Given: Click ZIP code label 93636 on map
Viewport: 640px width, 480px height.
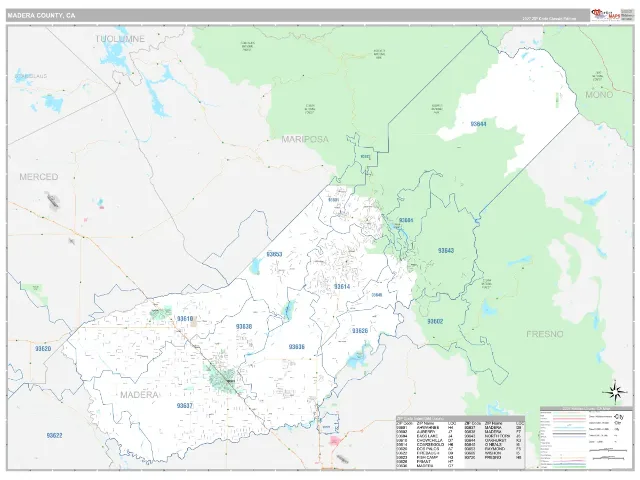Looking at the screenshot, I should pos(297,347).
